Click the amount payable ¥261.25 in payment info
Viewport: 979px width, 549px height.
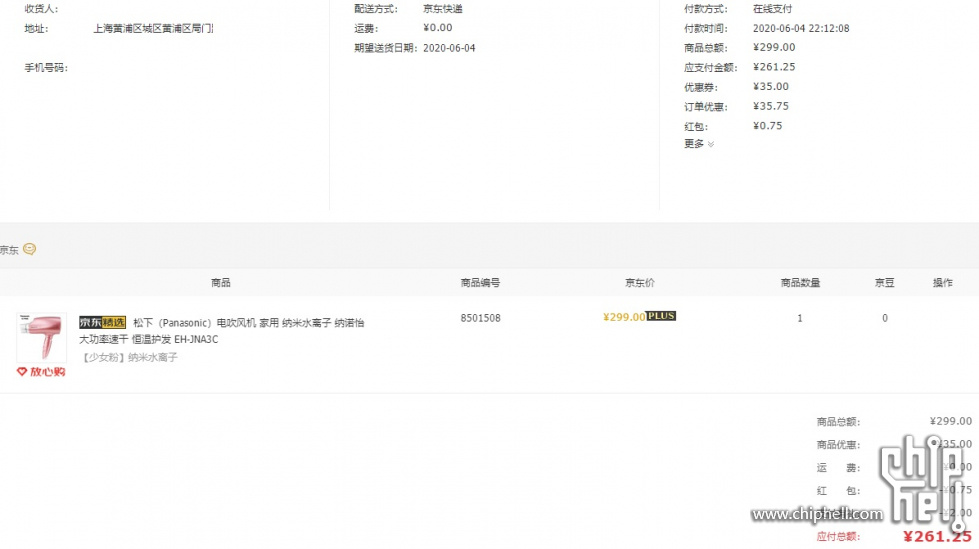tap(774, 67)
